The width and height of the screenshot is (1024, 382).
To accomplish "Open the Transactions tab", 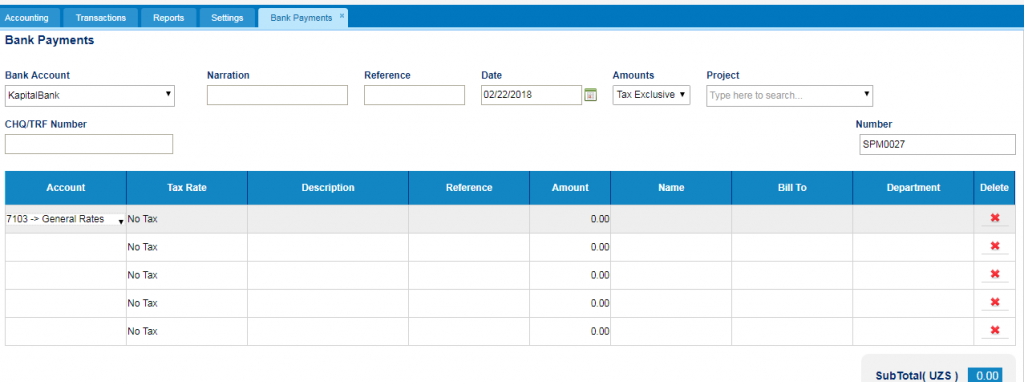I will coord(101,18).
